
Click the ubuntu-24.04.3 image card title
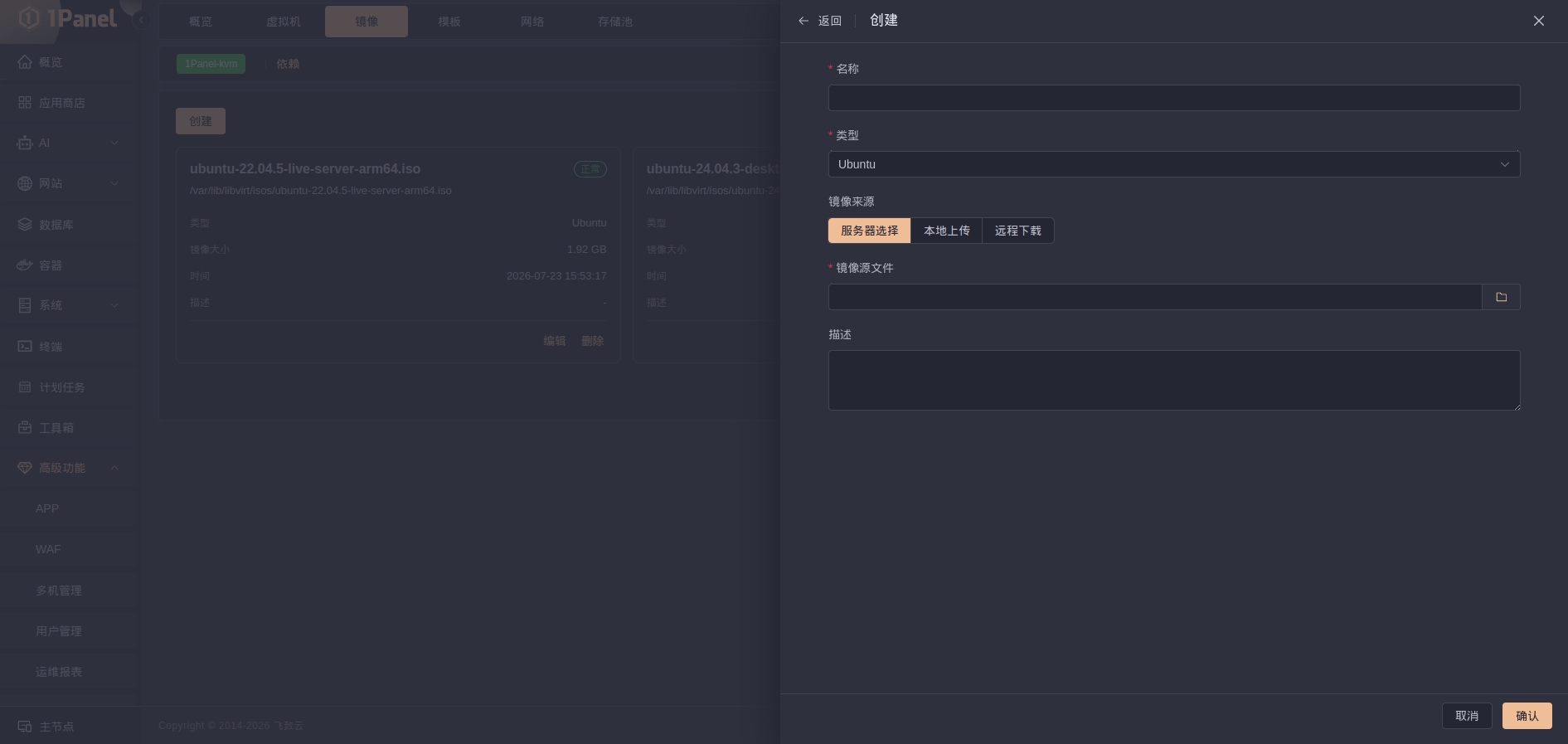point(712,168)
